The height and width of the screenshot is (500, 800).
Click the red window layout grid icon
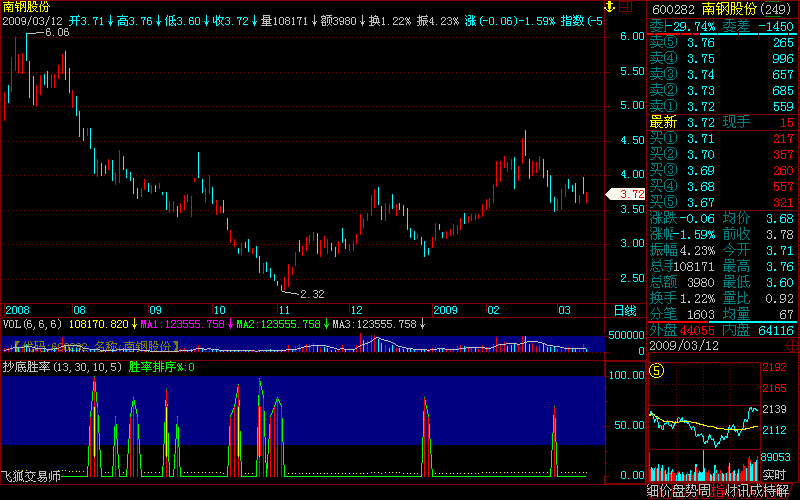click(x=626, y=7)
